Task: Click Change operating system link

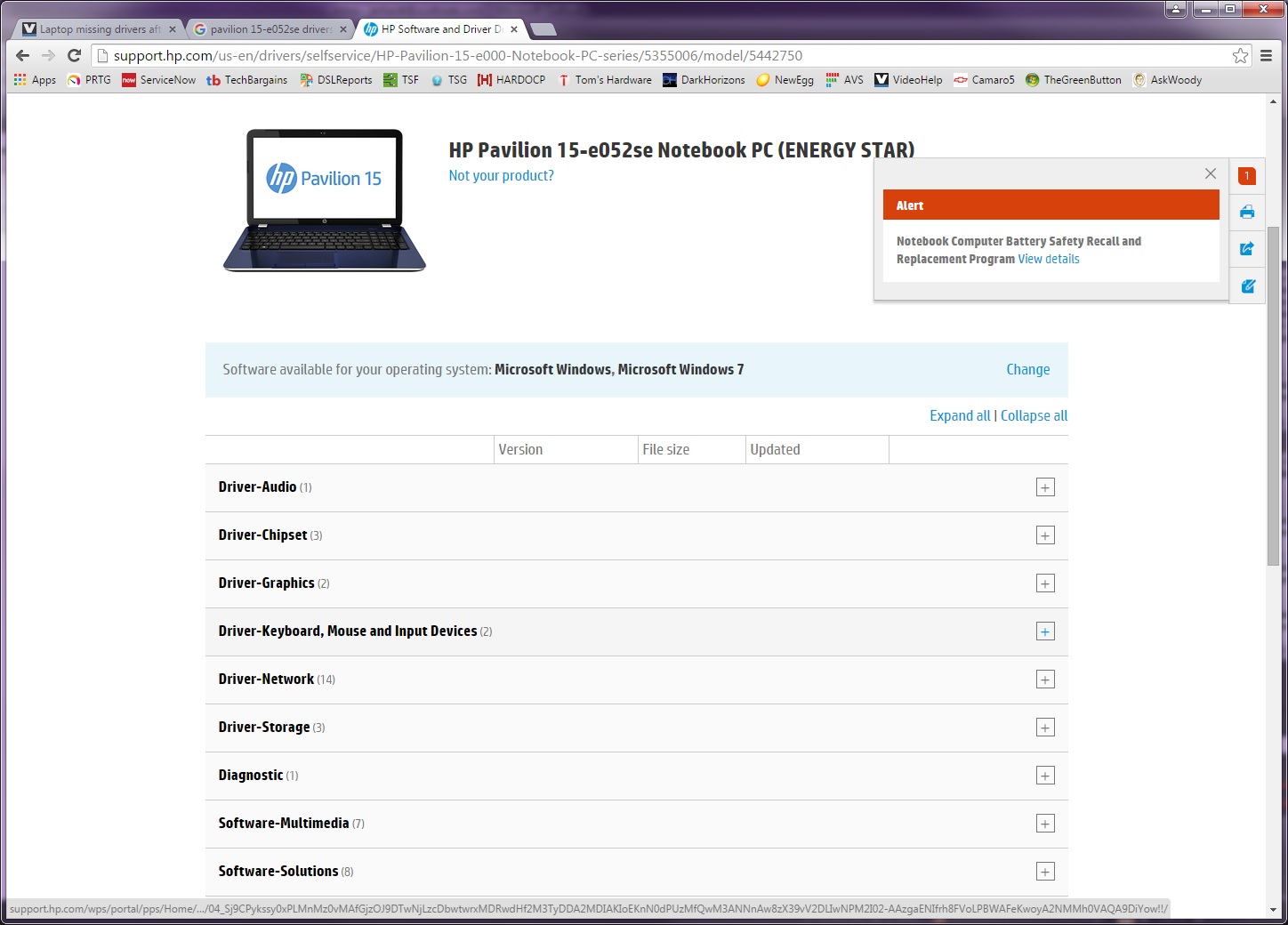Action: (1028, 370)
